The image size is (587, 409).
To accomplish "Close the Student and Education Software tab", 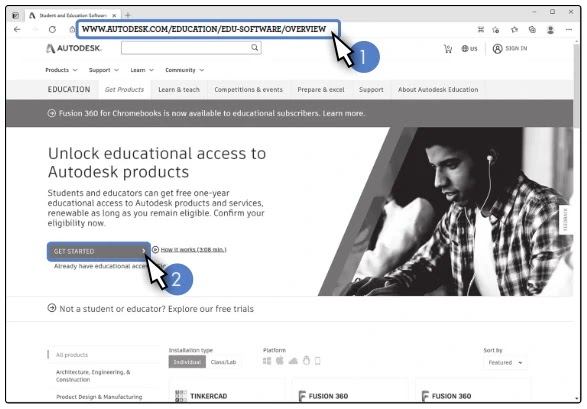I will tap(114, 15).
